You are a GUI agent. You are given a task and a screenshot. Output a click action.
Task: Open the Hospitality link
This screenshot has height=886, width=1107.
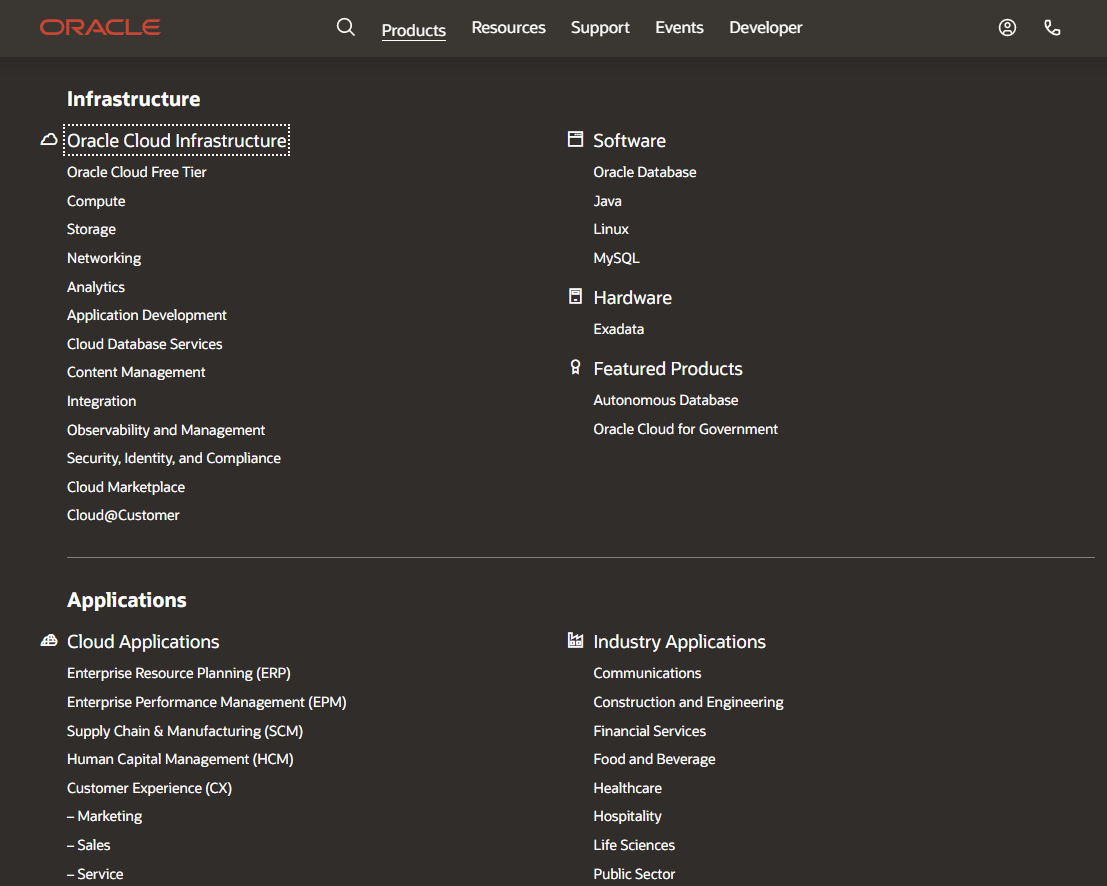pos(628,817)
